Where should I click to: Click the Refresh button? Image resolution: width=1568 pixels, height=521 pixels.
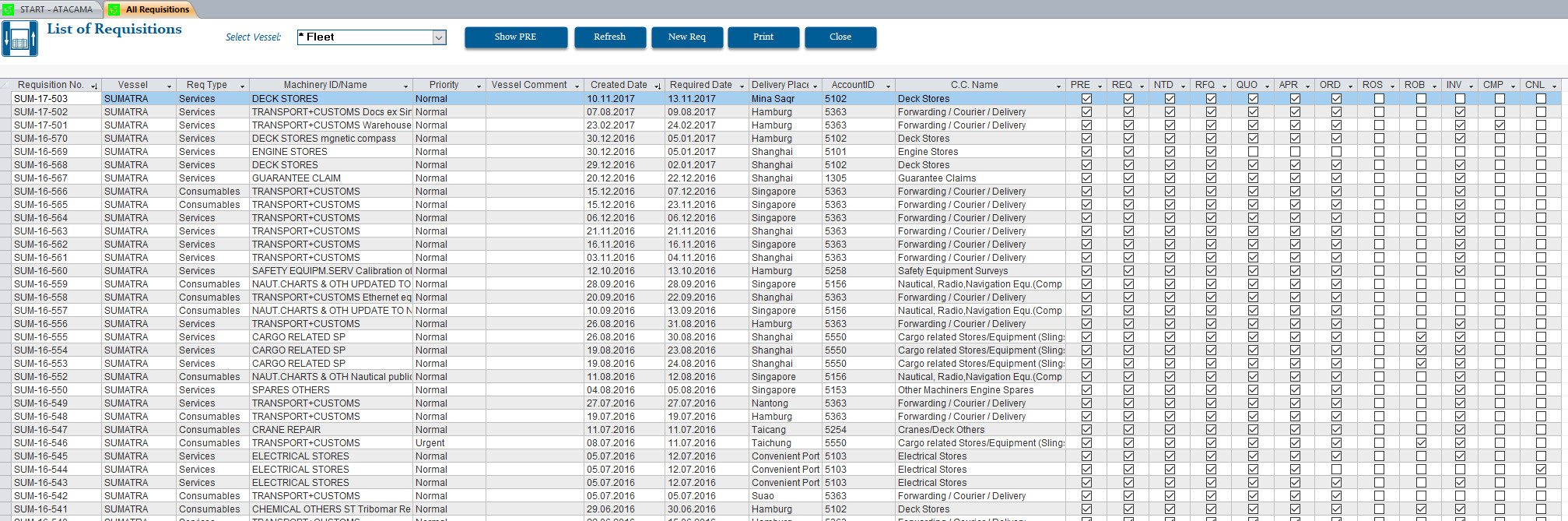coord(610,37)
